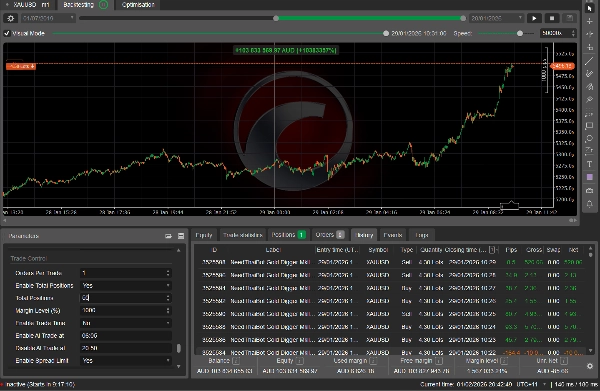Open the purple drawing color swatch
This screenshot has height=391, width=600.
pyautogui.click(x=589, y=177)
